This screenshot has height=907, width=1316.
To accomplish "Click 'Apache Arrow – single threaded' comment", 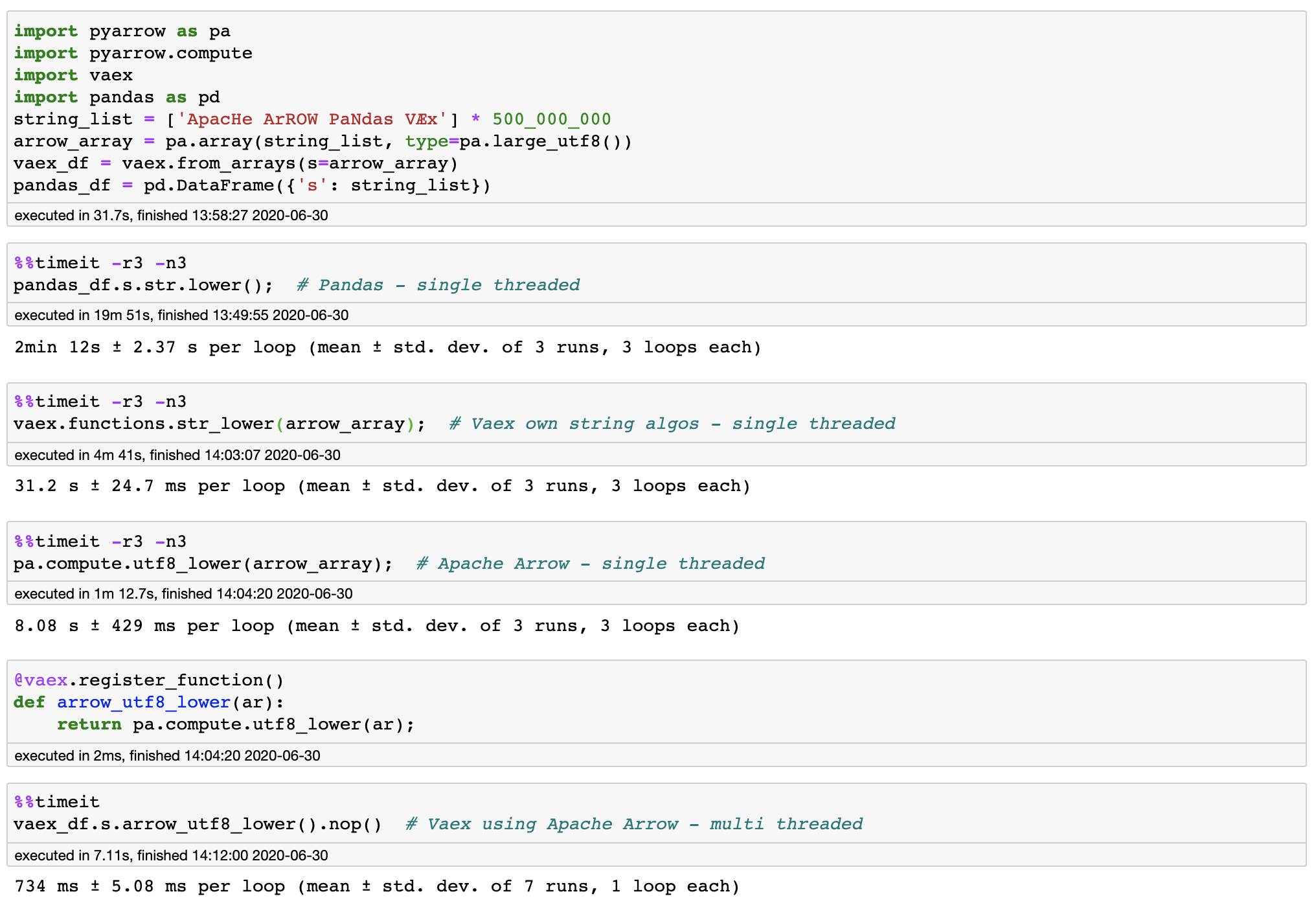I will tap(591, 564).
